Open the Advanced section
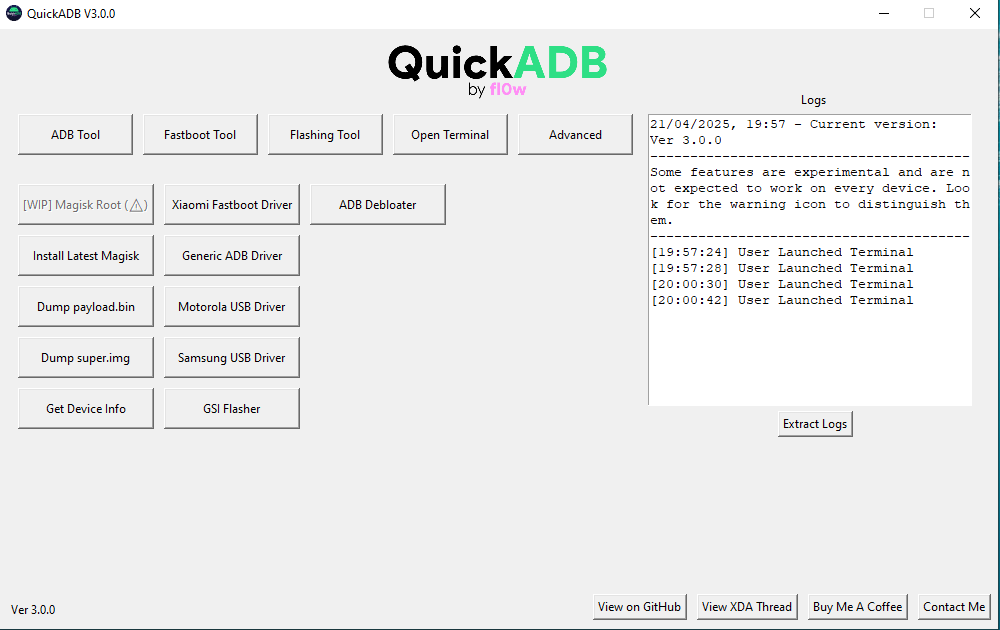1000x630 pixels. coord(575,134)
